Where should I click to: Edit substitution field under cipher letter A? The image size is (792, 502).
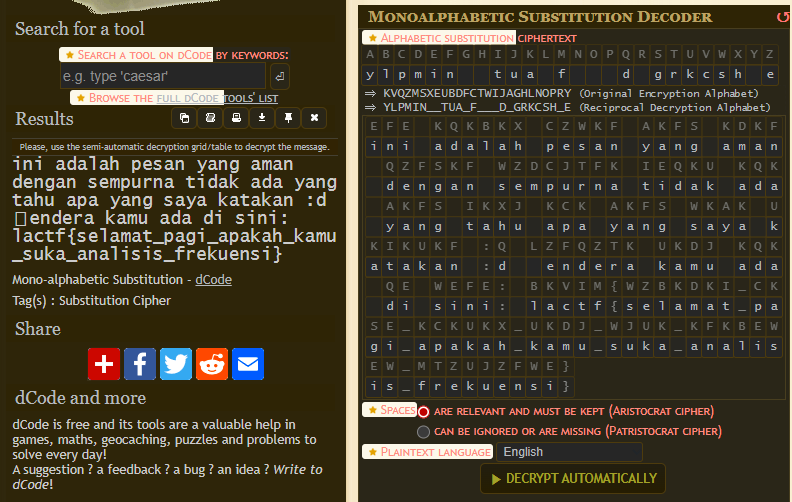pyautogui.click(x=370, y=75)
